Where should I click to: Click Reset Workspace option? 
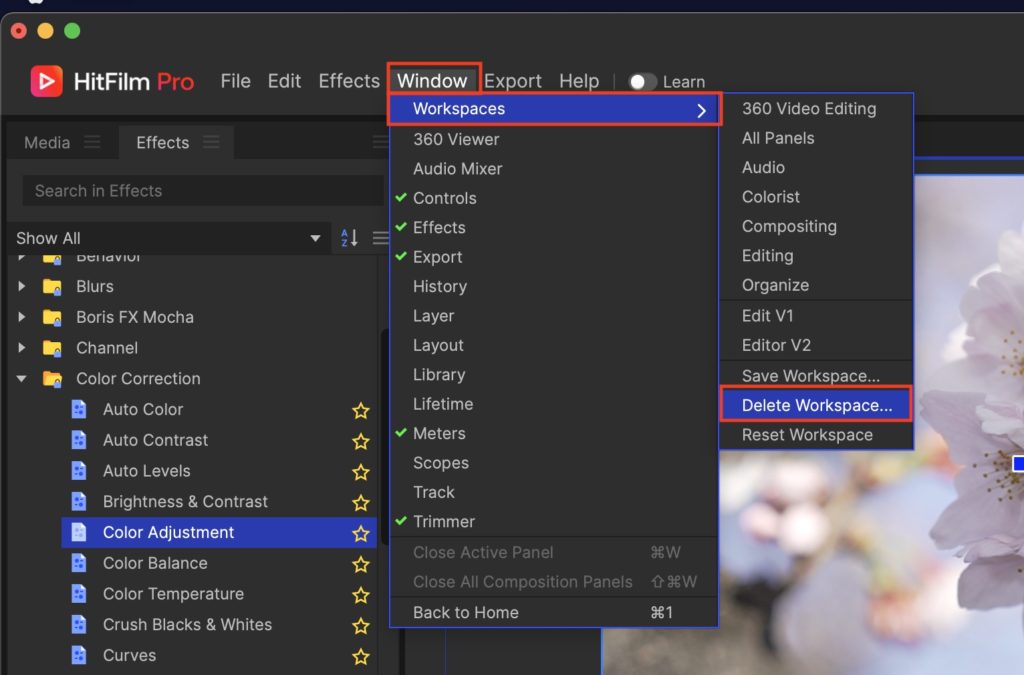pyautogui.click(x=816, y=435)
